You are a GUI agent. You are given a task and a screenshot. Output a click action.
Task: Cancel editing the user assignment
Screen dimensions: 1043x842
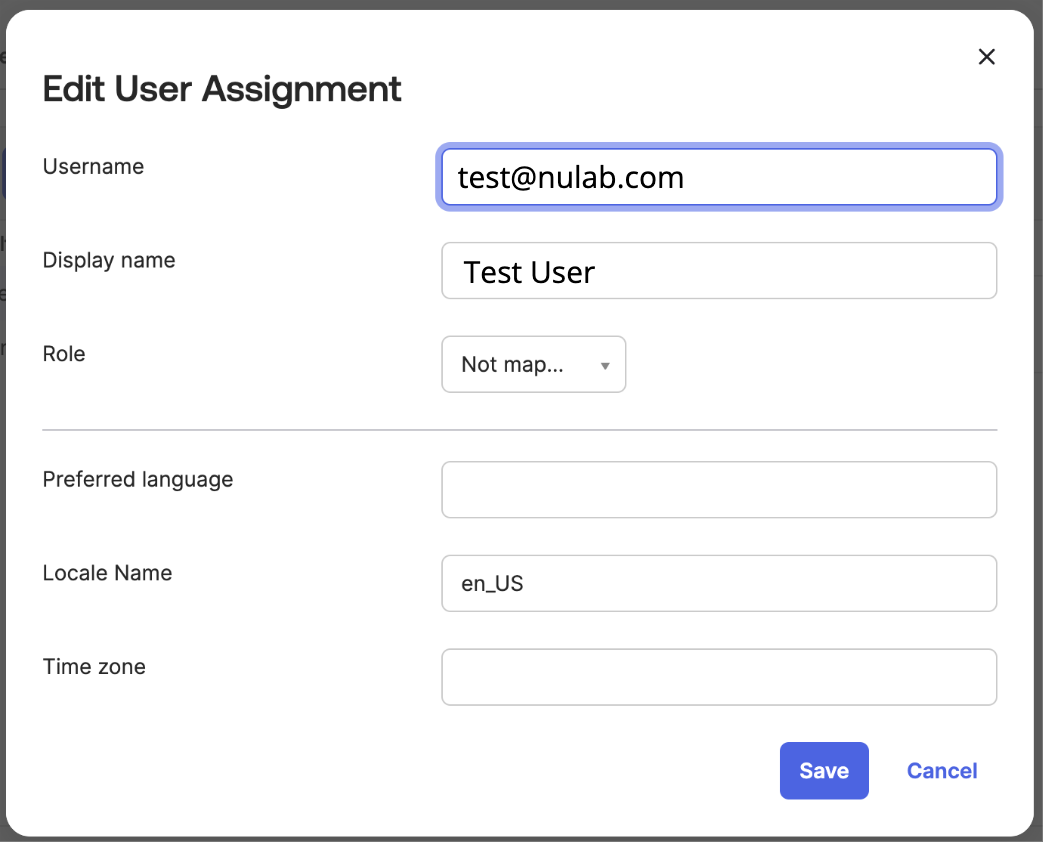pos(941,771)
